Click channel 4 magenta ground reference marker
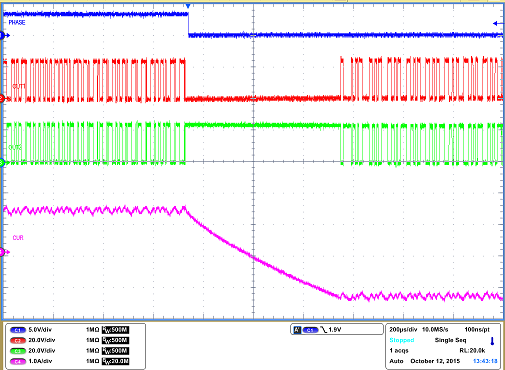Image resolution: width=505 pixels, height=370 pixels. [4, 252]
